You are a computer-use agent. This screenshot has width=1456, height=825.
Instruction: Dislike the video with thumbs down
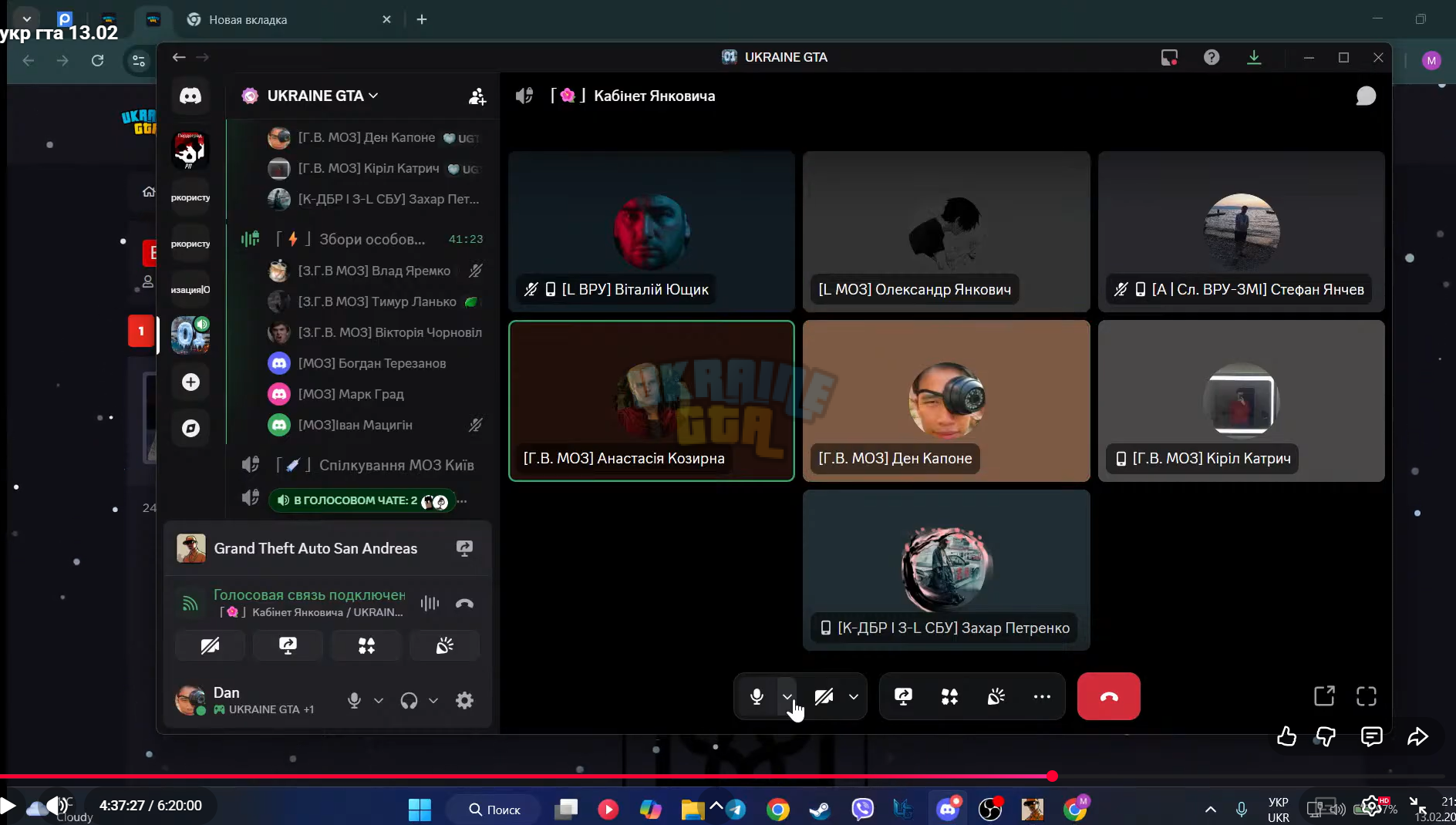tap(1326, 736)
